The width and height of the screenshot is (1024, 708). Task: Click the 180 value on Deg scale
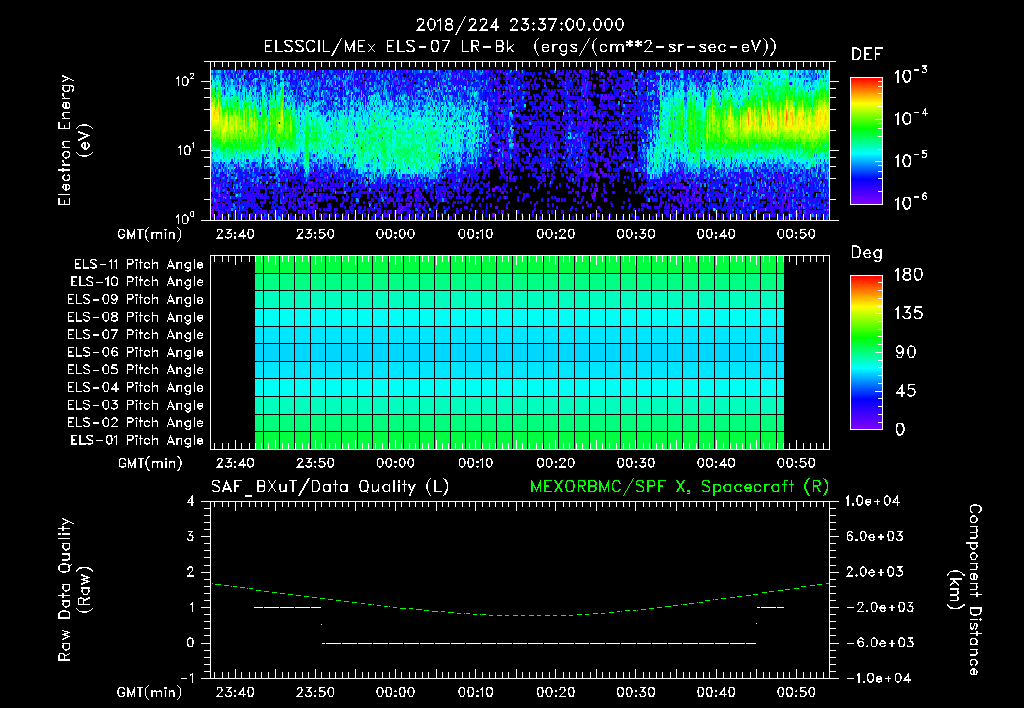[908, 274]
